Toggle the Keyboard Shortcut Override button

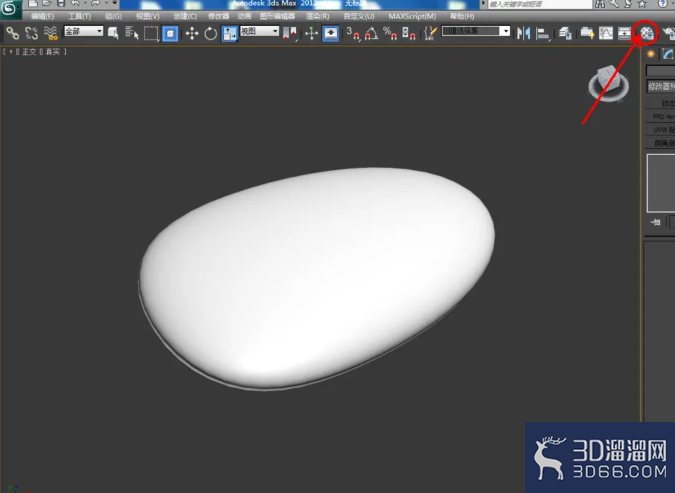click(x=331, y=33)
